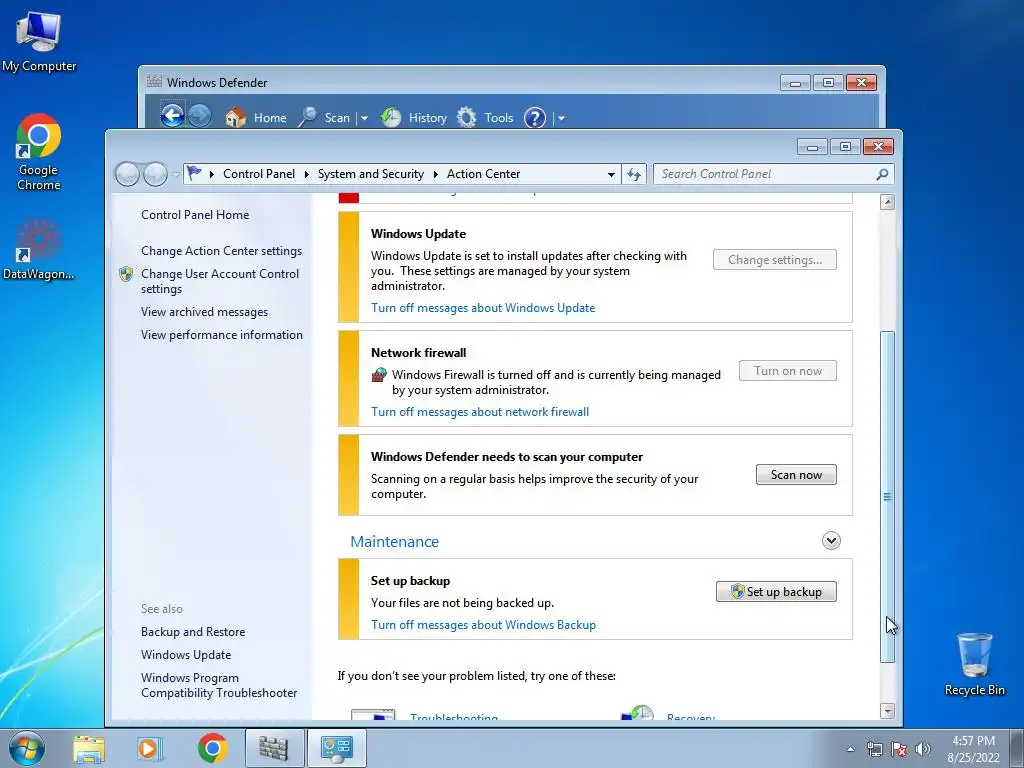Viewport: 1024px width, 768px height.
Task: Click the network tray icon
Action: (x=874, y=749)
